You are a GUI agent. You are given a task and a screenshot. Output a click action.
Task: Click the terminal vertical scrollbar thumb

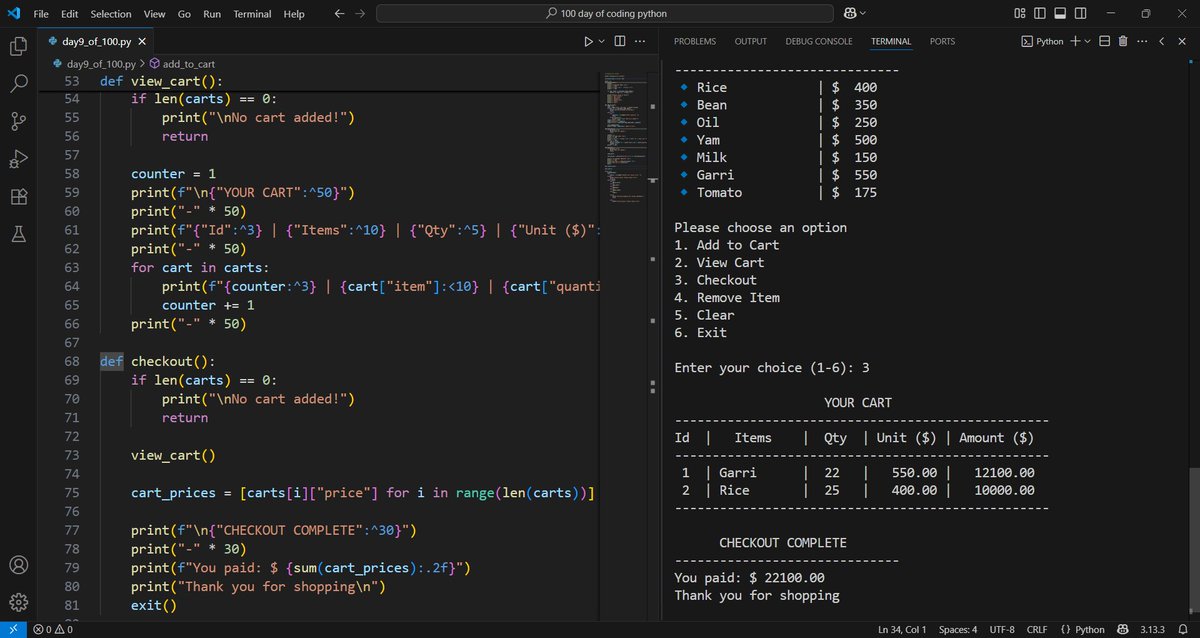(x=1193, y=540)
